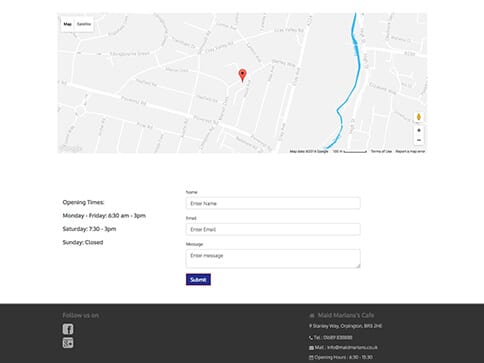This screenshot has height=363, width=484.
Task: Open map Terms of Use link
Action: tap(381, 151)
